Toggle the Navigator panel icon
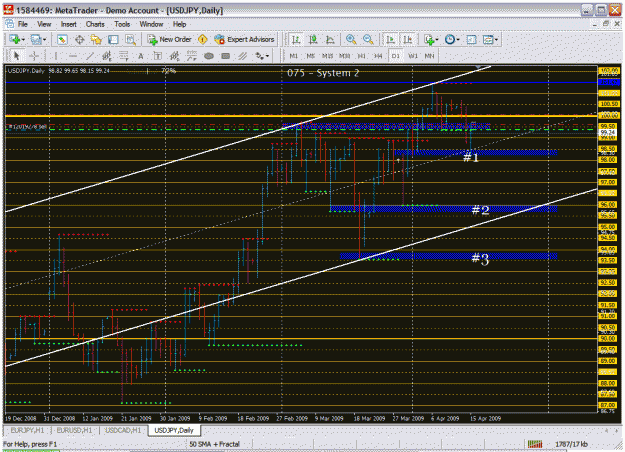Viewport: 625px width, 452px height. tap(96, 39)
